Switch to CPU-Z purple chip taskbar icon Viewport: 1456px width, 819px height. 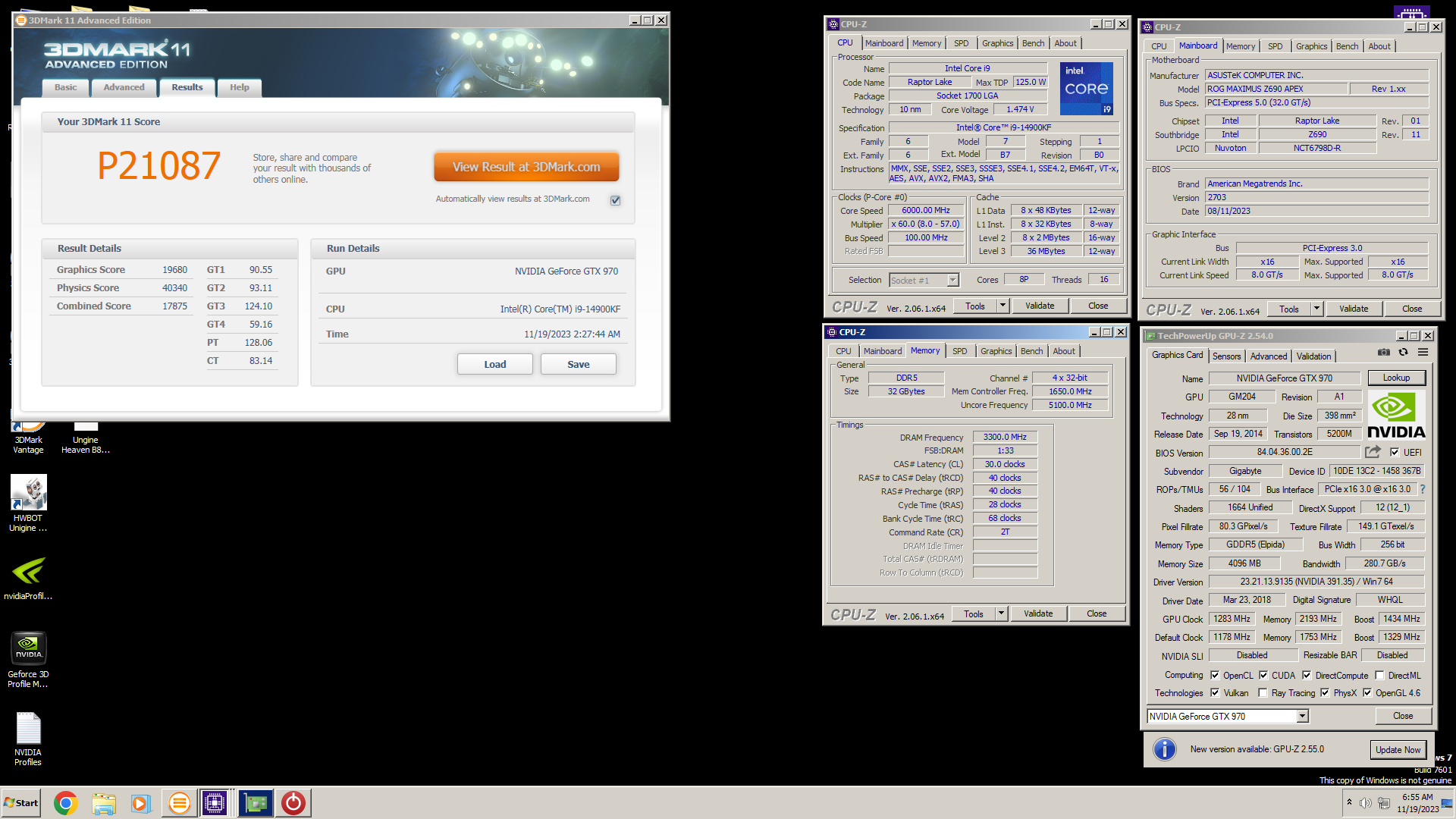pyautogui.click(x=215, y=803)
